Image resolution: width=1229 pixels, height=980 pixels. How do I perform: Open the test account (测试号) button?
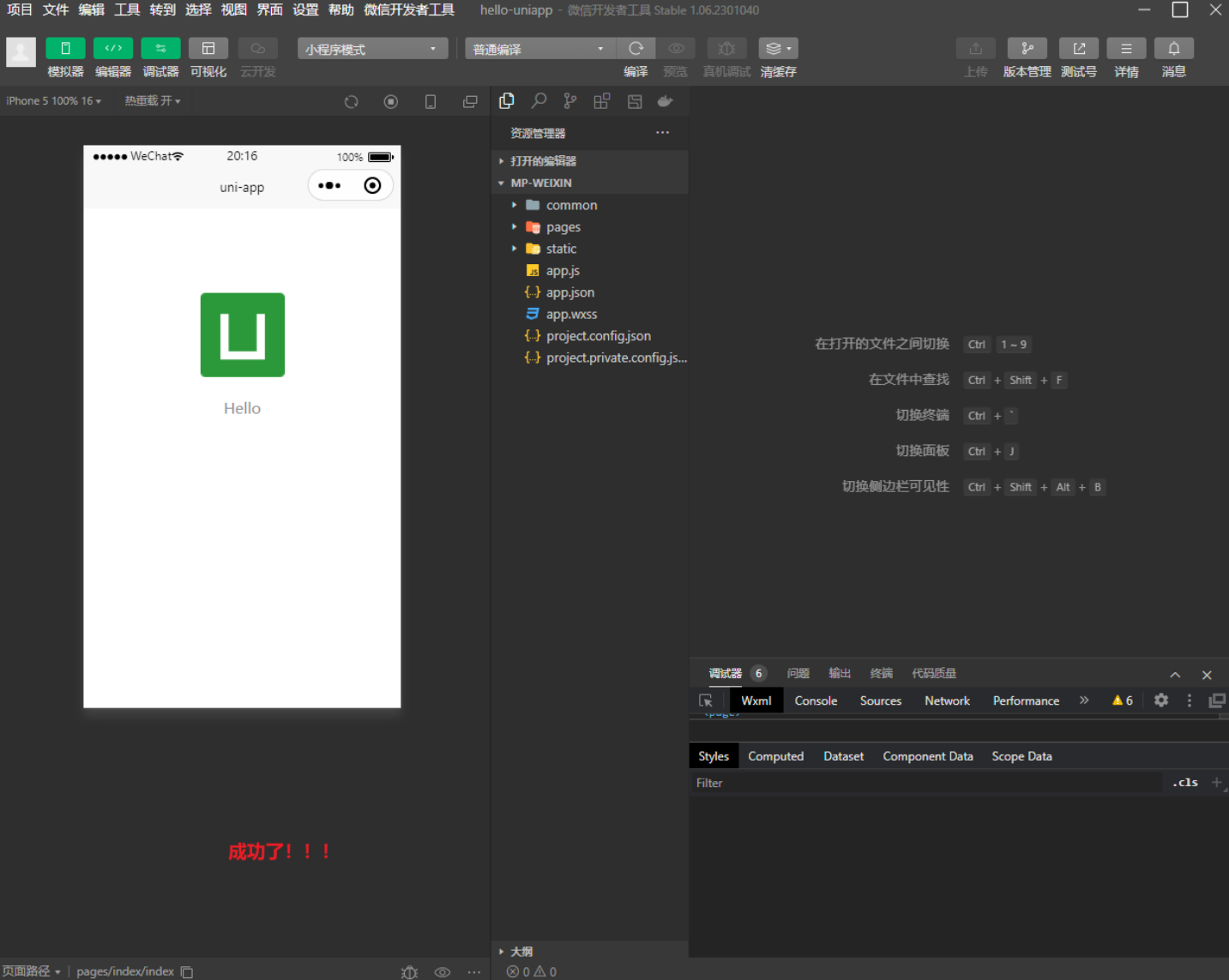[1079, 49]
